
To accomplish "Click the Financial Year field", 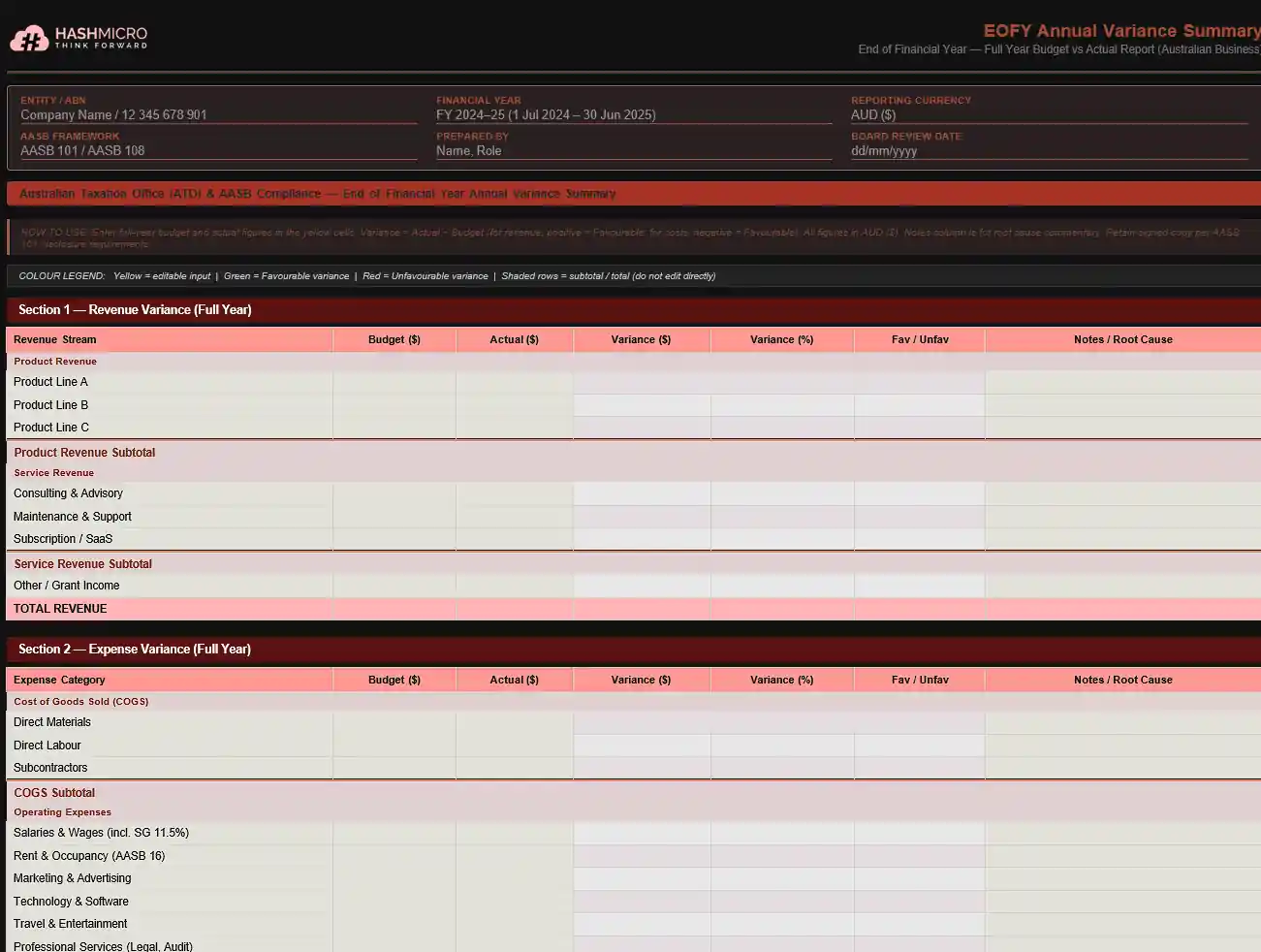I will coord(633,115).
